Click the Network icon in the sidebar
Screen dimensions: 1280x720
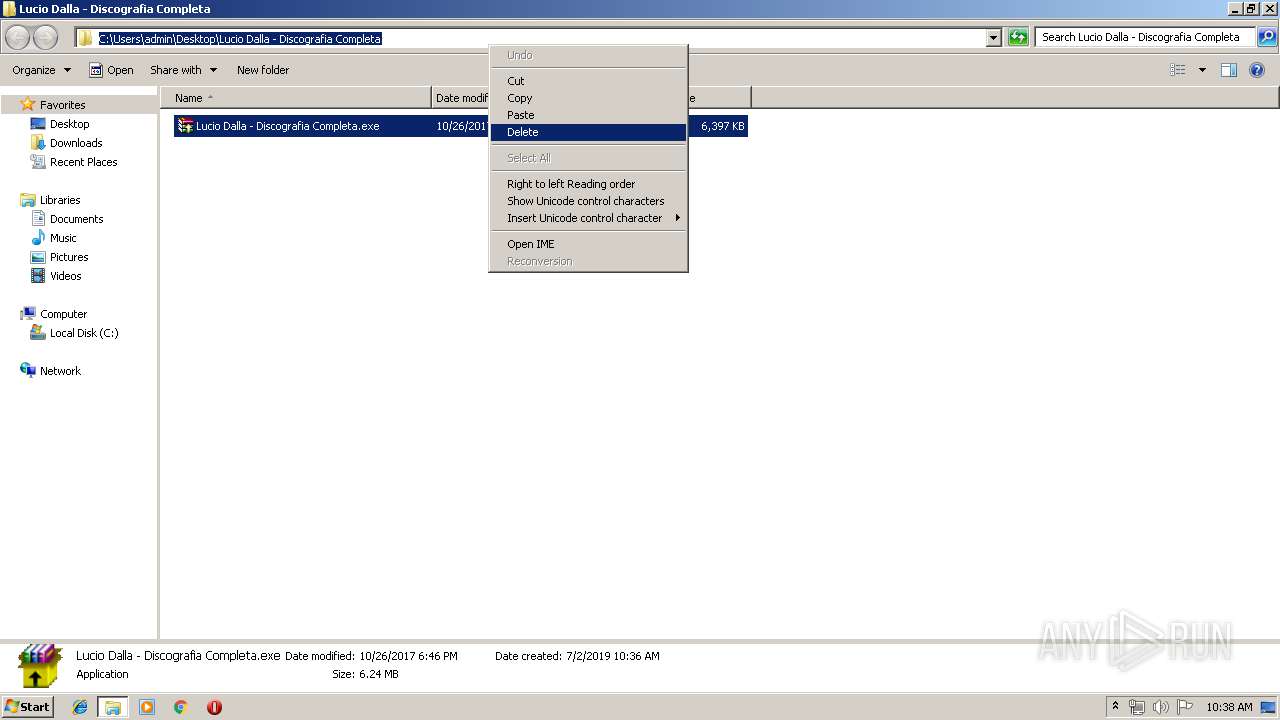point(28,371)
